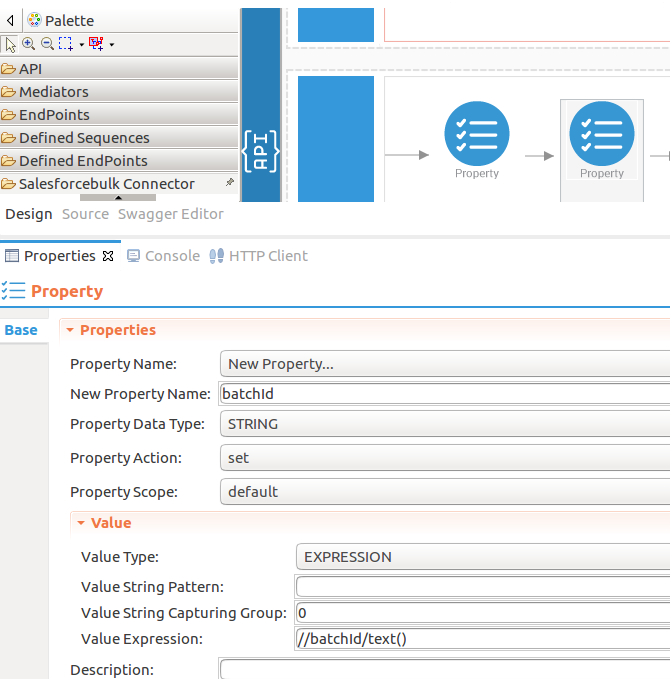670x679 pixels.
Task: Edit the New Property Name field
Action: 445,394
